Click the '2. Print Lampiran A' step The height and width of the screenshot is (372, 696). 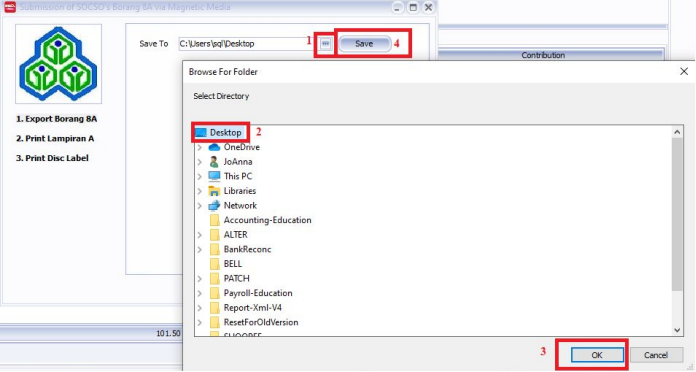[x=55, y=139]
